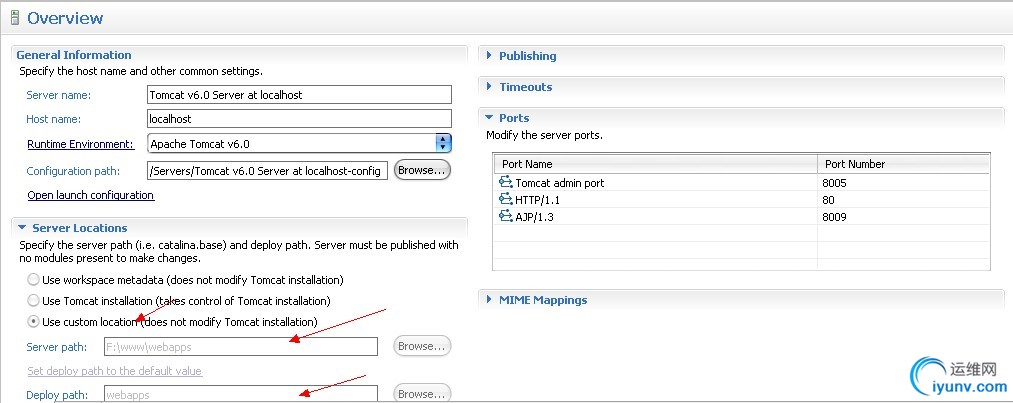The height and width of the screenshot is (403, 1013).
Task: Click Browse button next to Server path
Action: click(422, 346)
